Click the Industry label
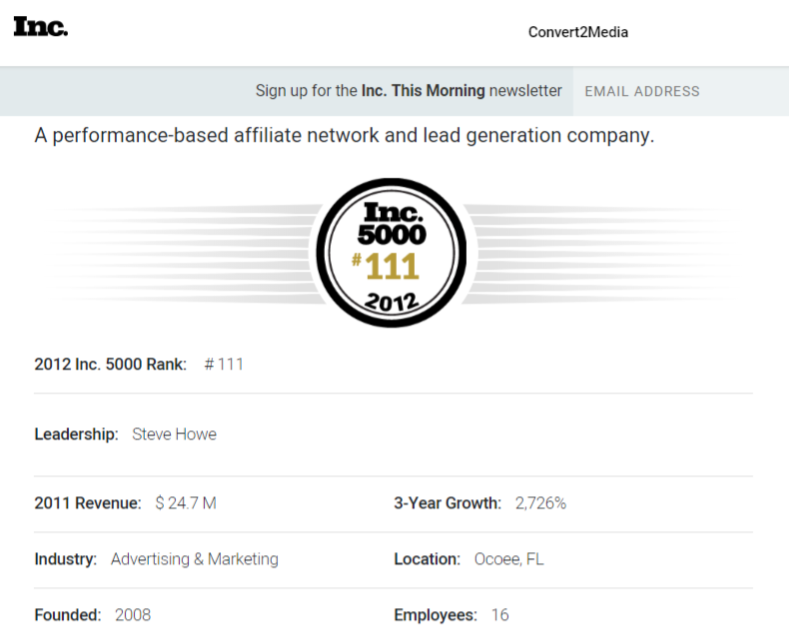Image resolution: width=790 pixels, height=635 pixels. (65, 559)
